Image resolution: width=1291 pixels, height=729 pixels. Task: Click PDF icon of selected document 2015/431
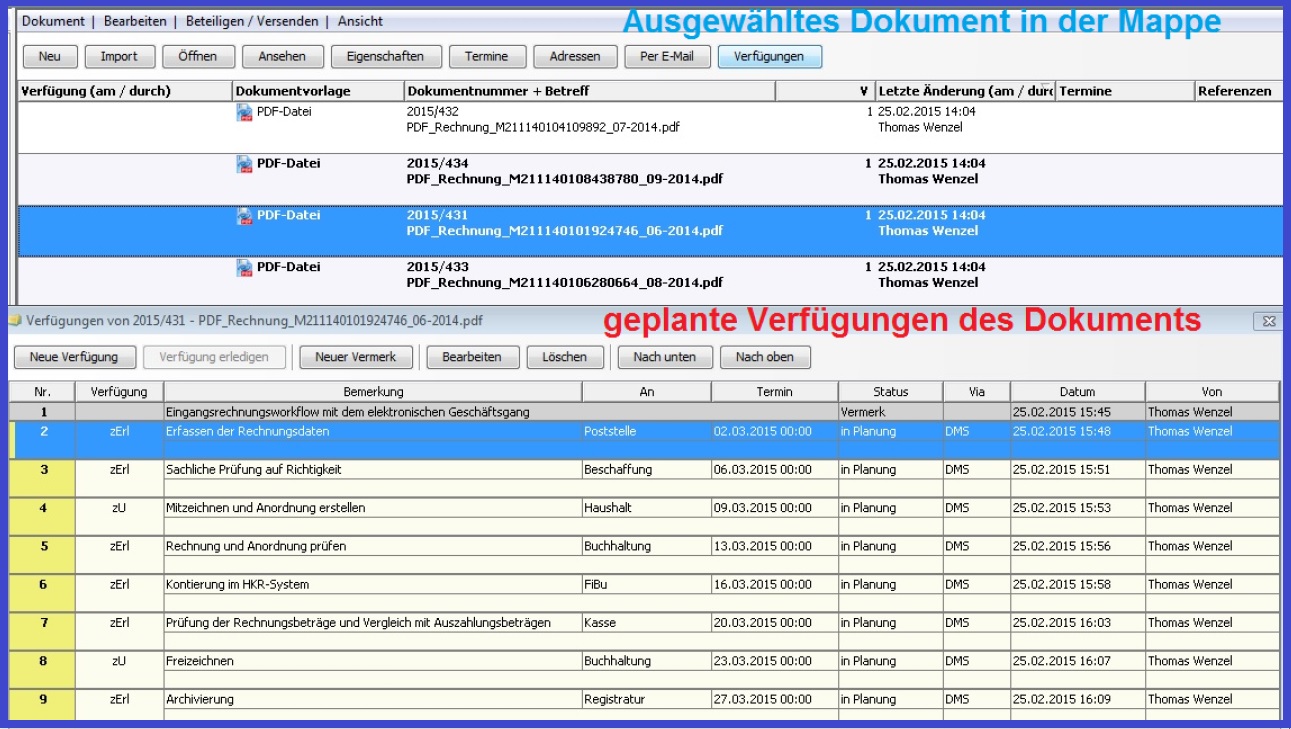[244, 216]
